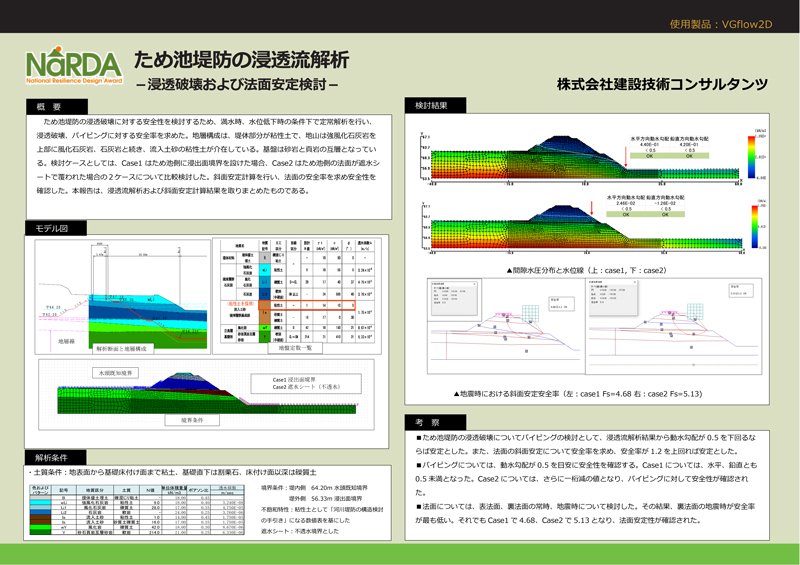The height and width of the screenshot is (565, 800).
Task: Open the 地盤定数一覧 table figure
Action: click(297, 296)
